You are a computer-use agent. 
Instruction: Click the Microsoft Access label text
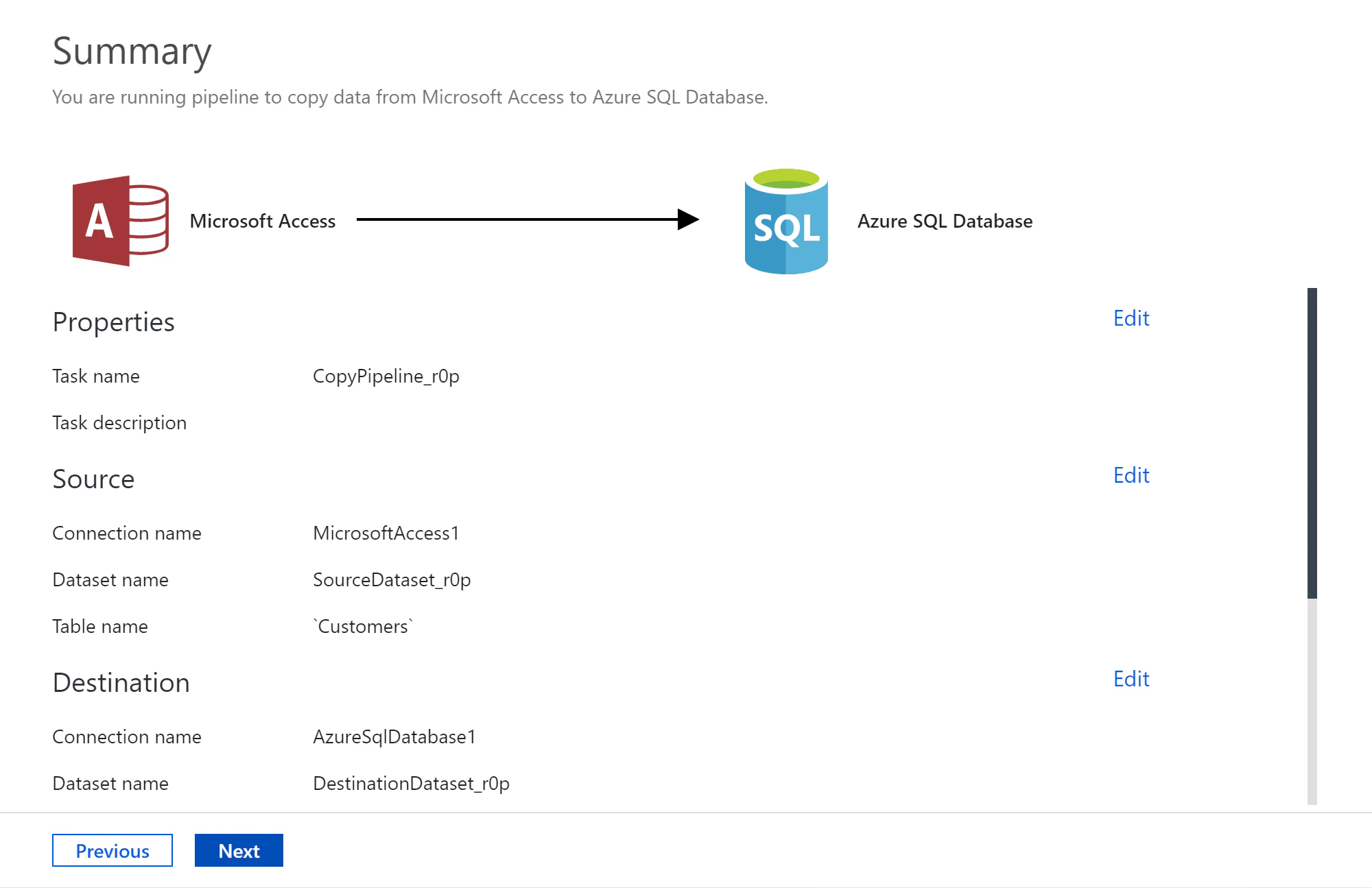coord(263,221)
